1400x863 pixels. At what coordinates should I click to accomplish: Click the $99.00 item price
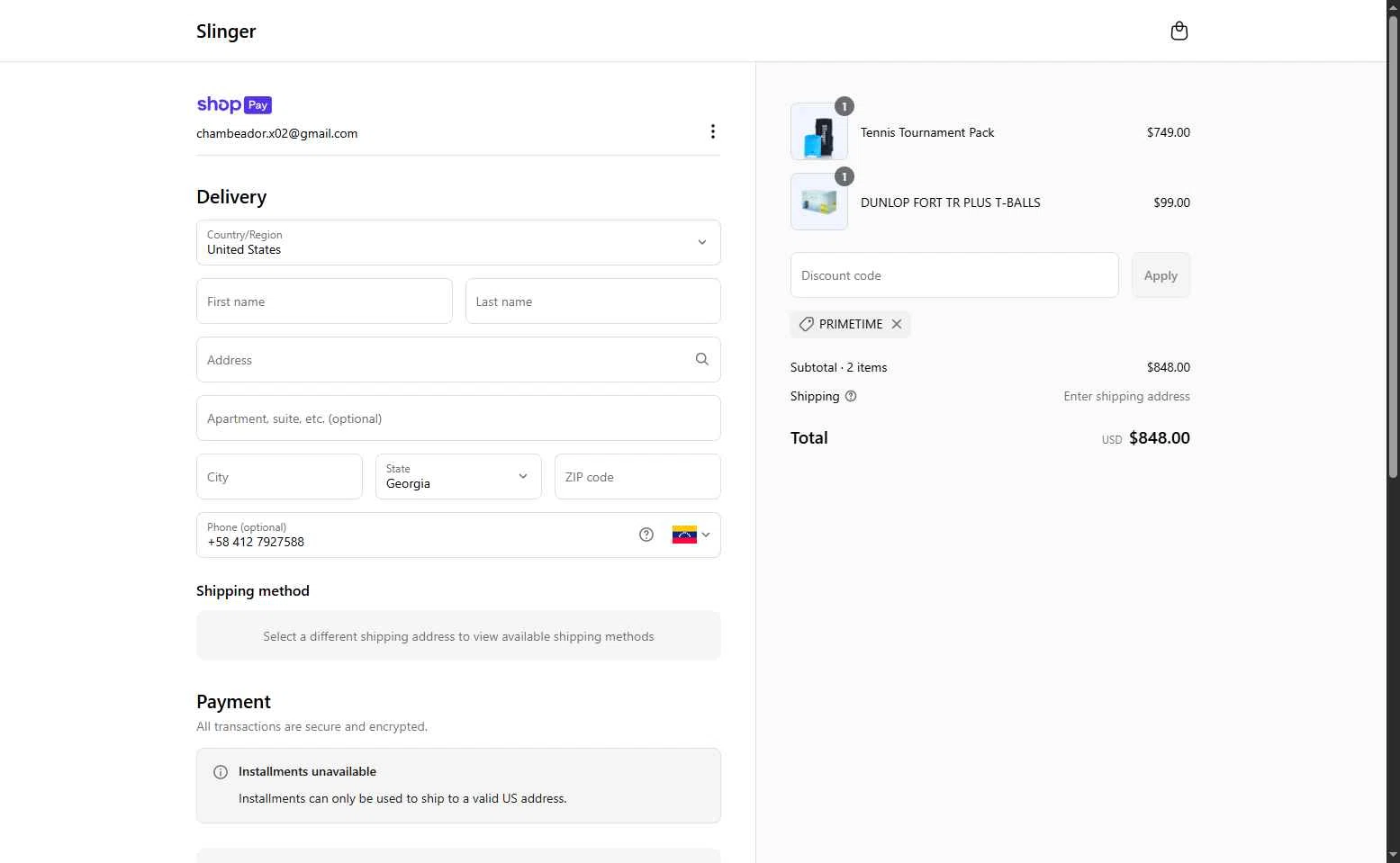[x=1171, y=202]
